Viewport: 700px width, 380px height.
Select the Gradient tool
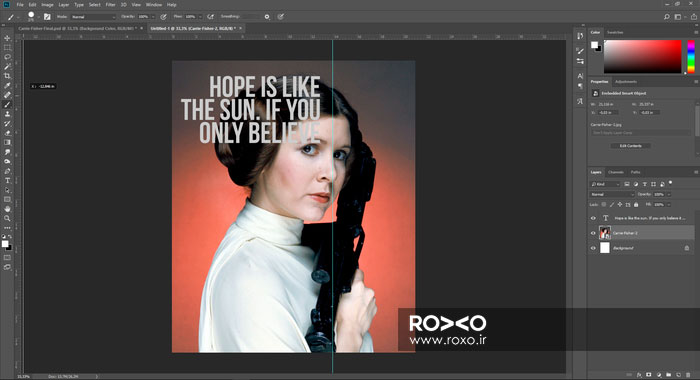(x=7, y=142)
